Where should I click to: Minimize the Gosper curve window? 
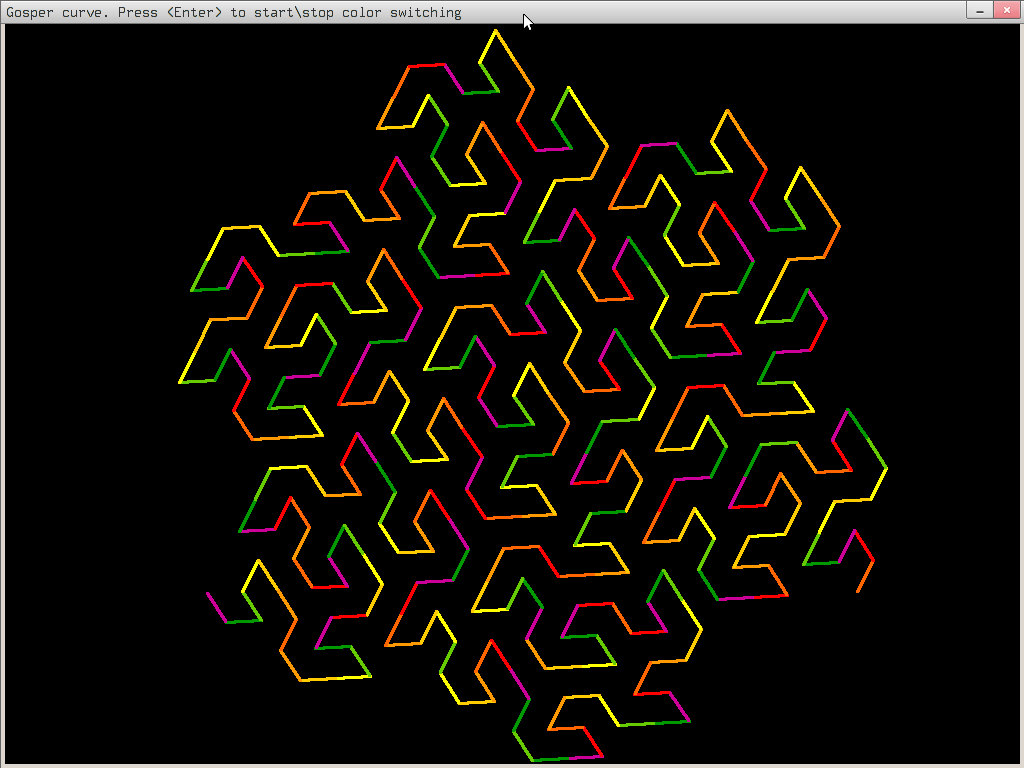tap(980, 10)
